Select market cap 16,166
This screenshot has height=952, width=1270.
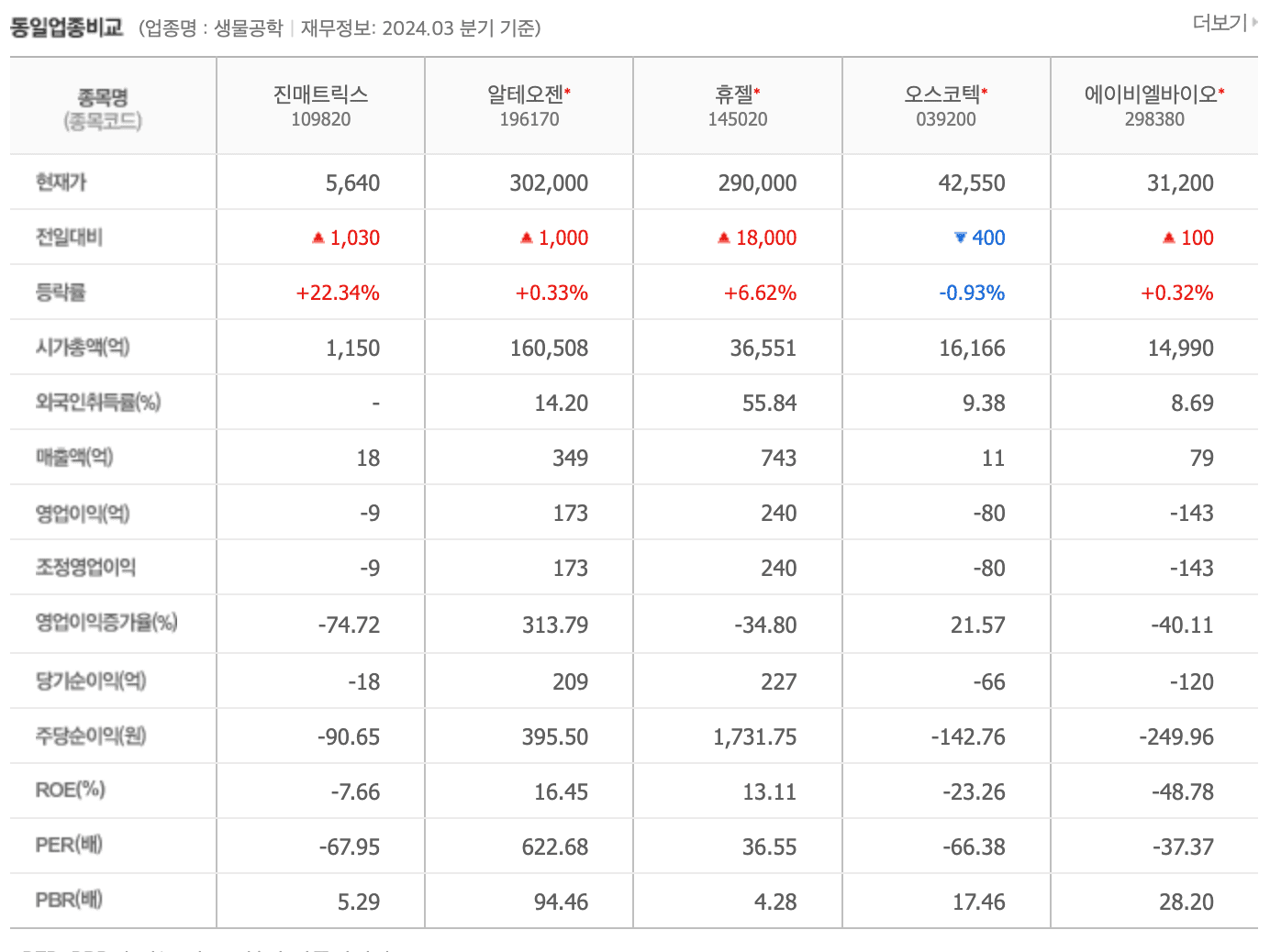[x=972, y=349]
